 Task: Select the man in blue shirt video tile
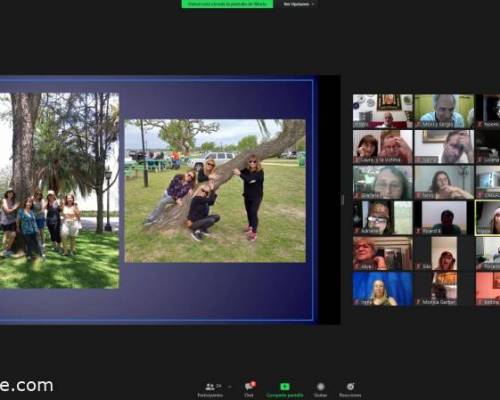[x=444, y=111]
